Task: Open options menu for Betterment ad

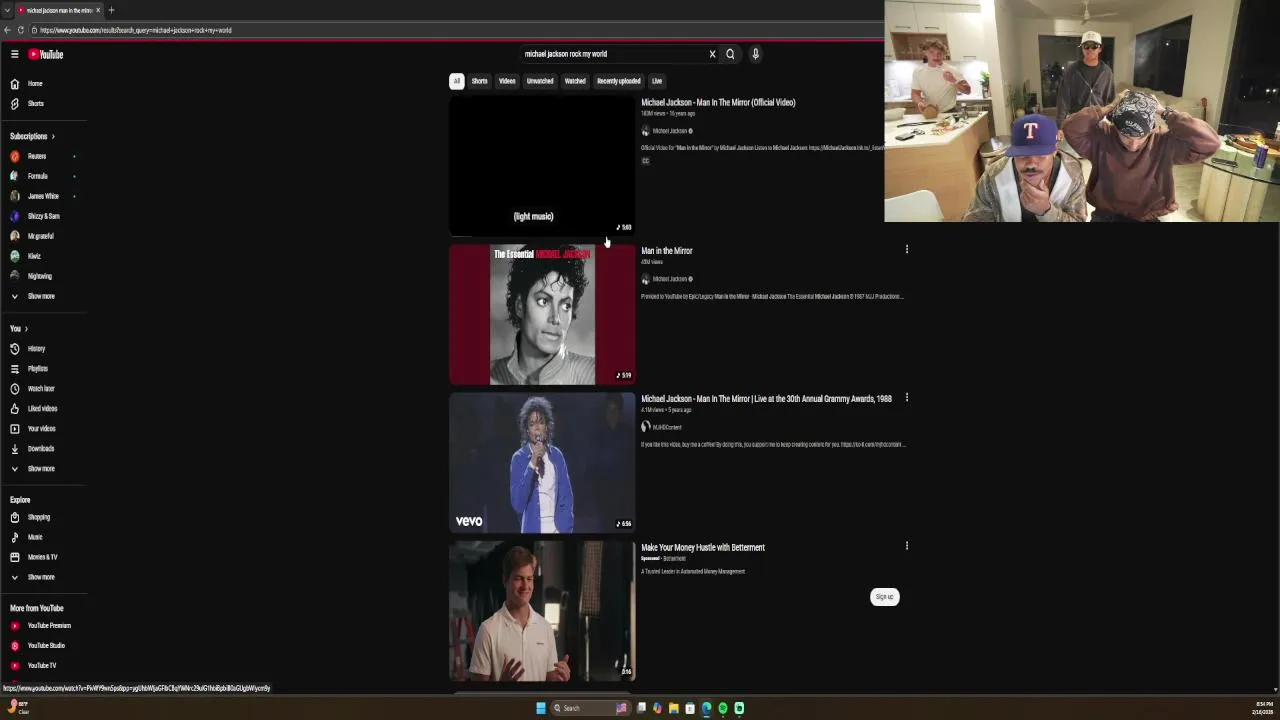Action: [x=906, y=546]
